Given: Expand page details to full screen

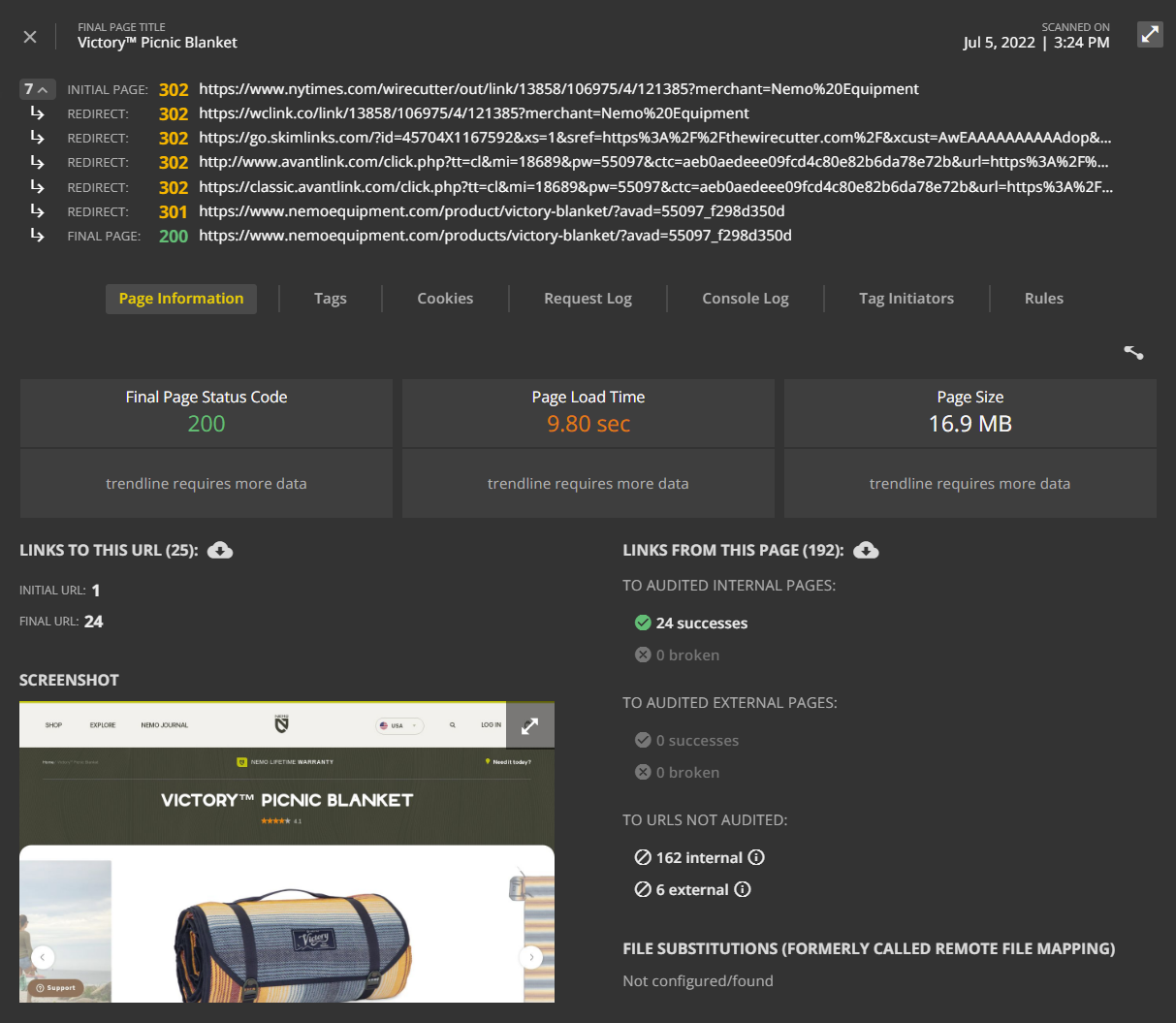Looking at the screenshot, I should click(x=1149, y=35).
